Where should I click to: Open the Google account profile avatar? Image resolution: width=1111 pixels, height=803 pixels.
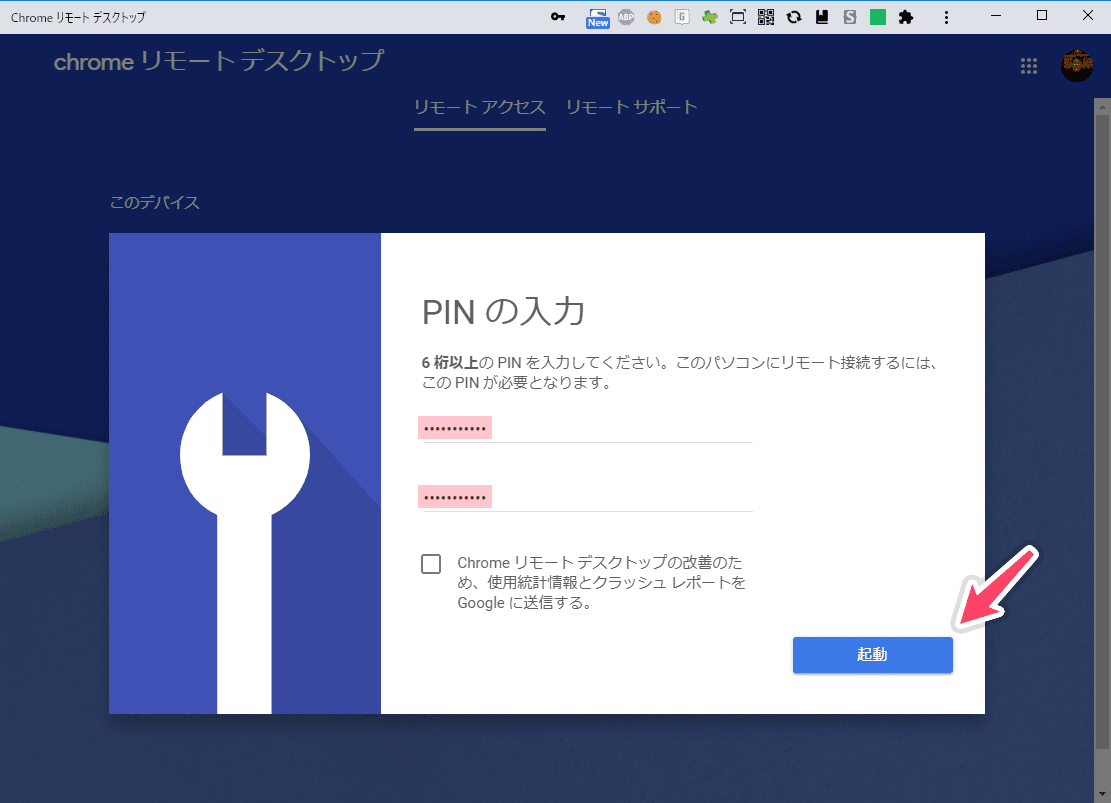click(1076, 66)
